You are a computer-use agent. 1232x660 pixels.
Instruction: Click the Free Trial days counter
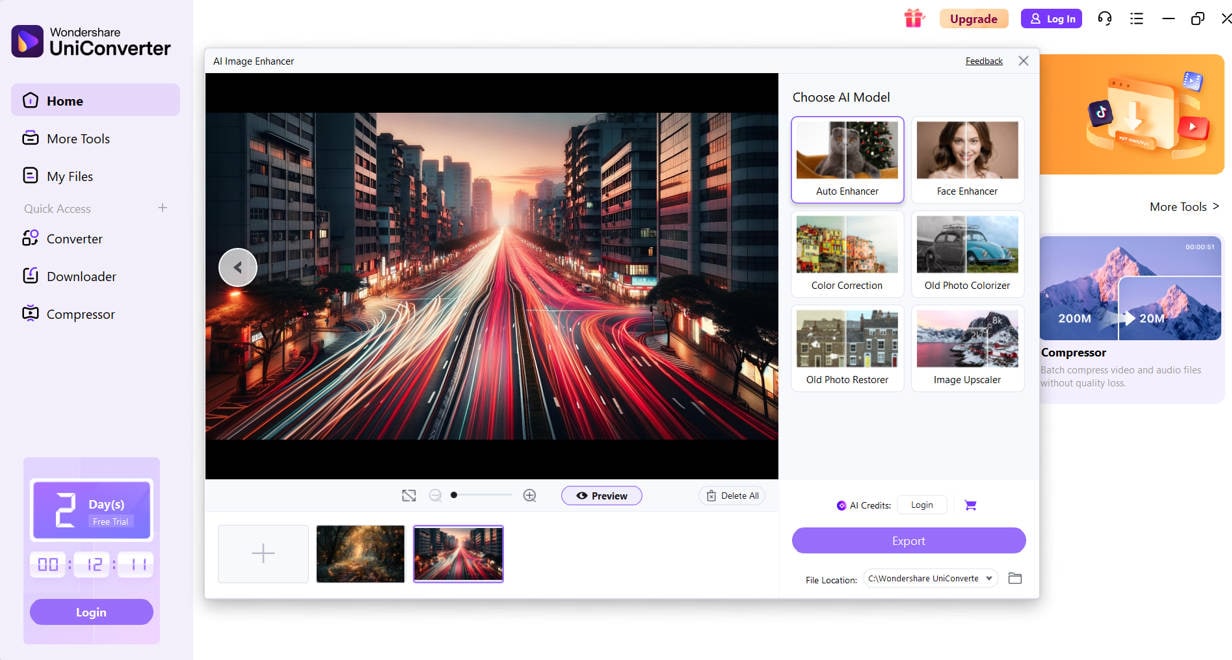pyautogui.click(x=91, y=511)
